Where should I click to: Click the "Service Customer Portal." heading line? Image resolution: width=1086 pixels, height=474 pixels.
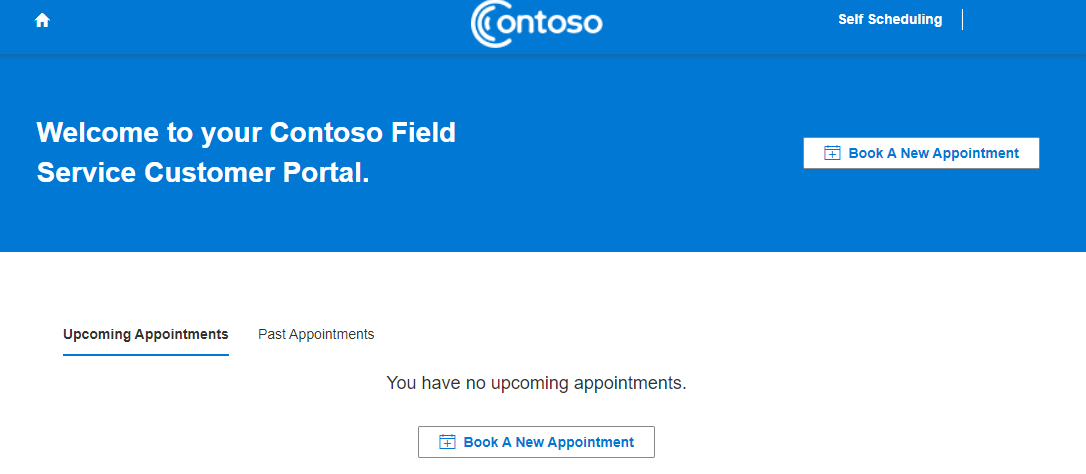click(203, 173)
